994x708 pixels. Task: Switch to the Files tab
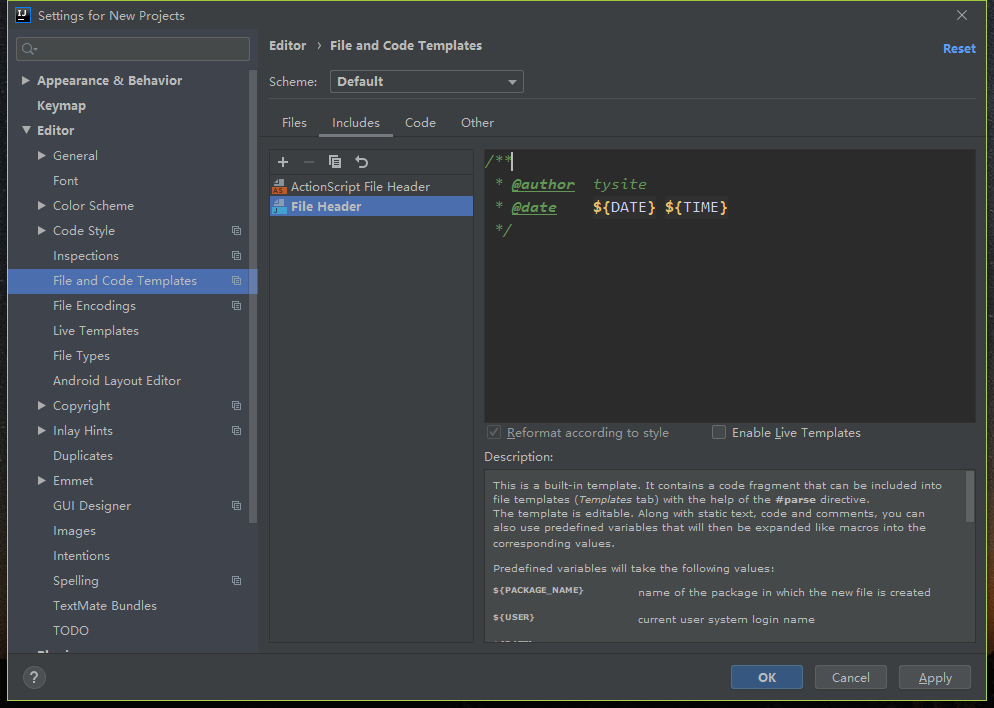point(294,123)
